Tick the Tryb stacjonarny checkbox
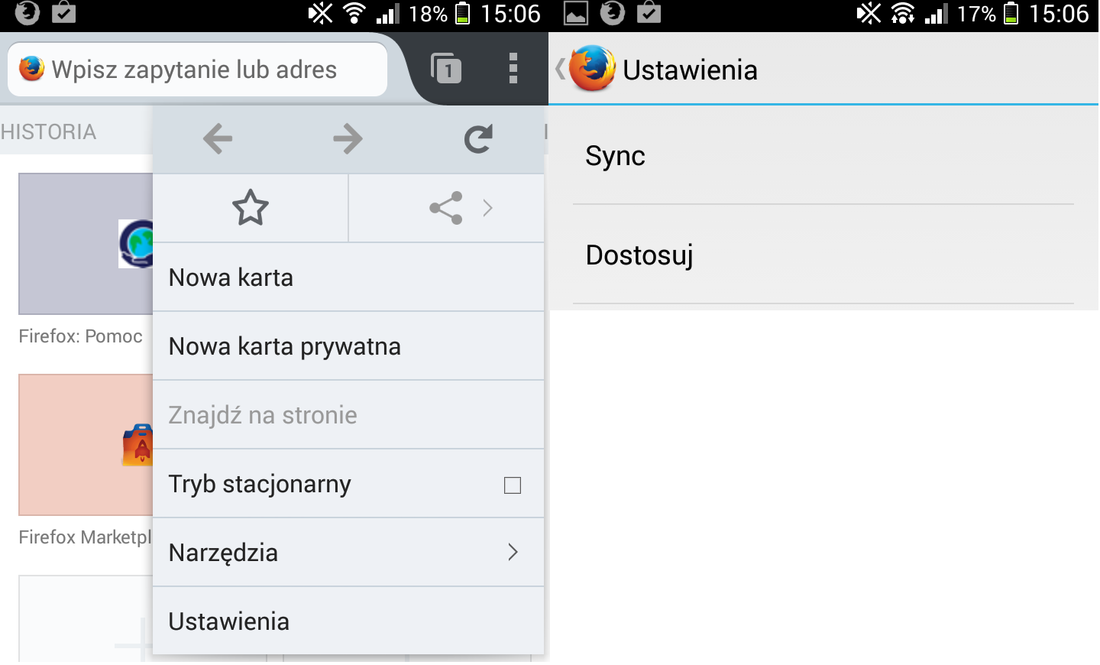Screen dimensions: 1100x665 [512, 485]
